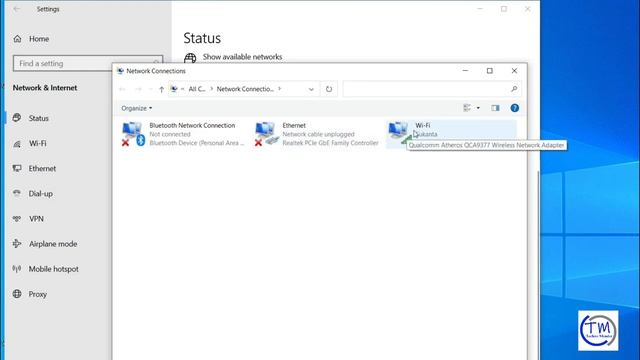Click the Proxy globe sidebar icon

(x=17, y=293)
